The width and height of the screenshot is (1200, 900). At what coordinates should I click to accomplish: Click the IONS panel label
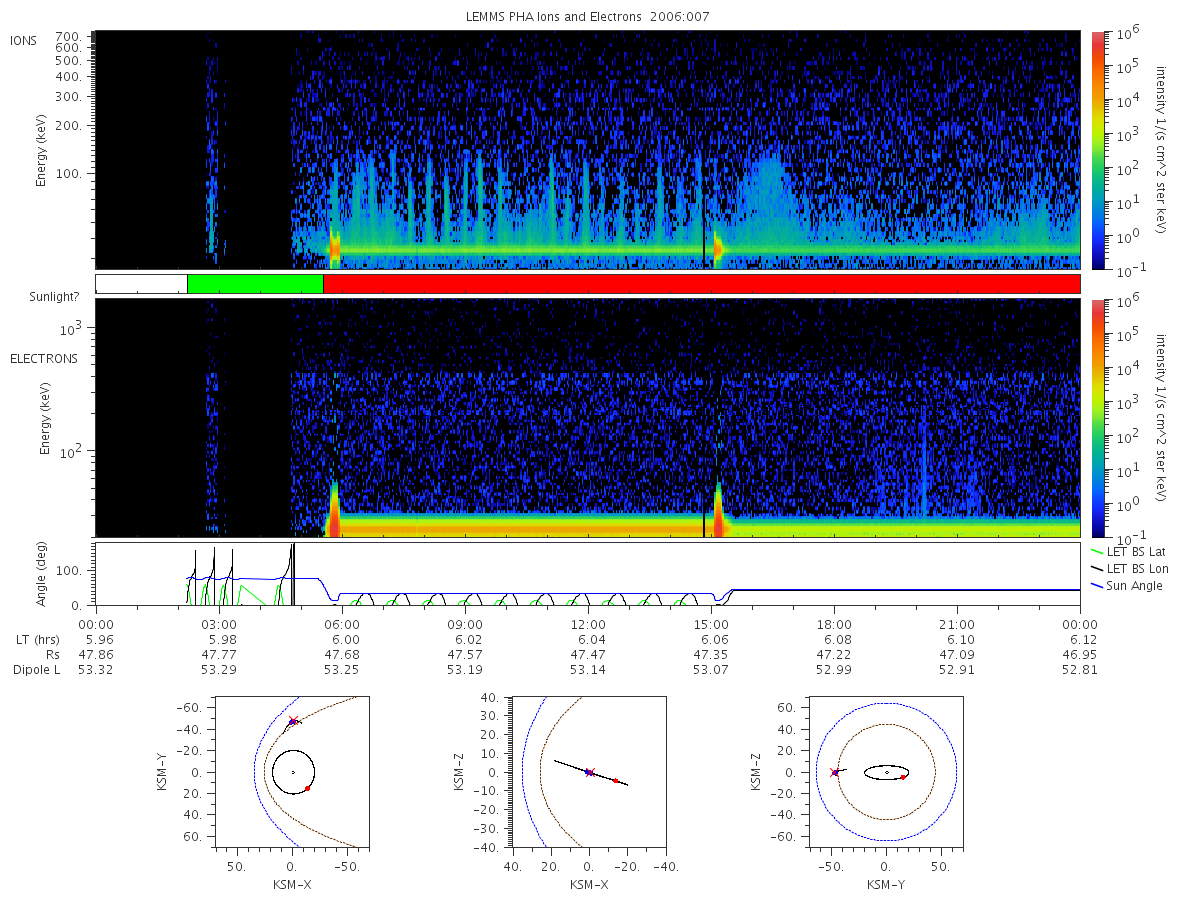(24, 40)
